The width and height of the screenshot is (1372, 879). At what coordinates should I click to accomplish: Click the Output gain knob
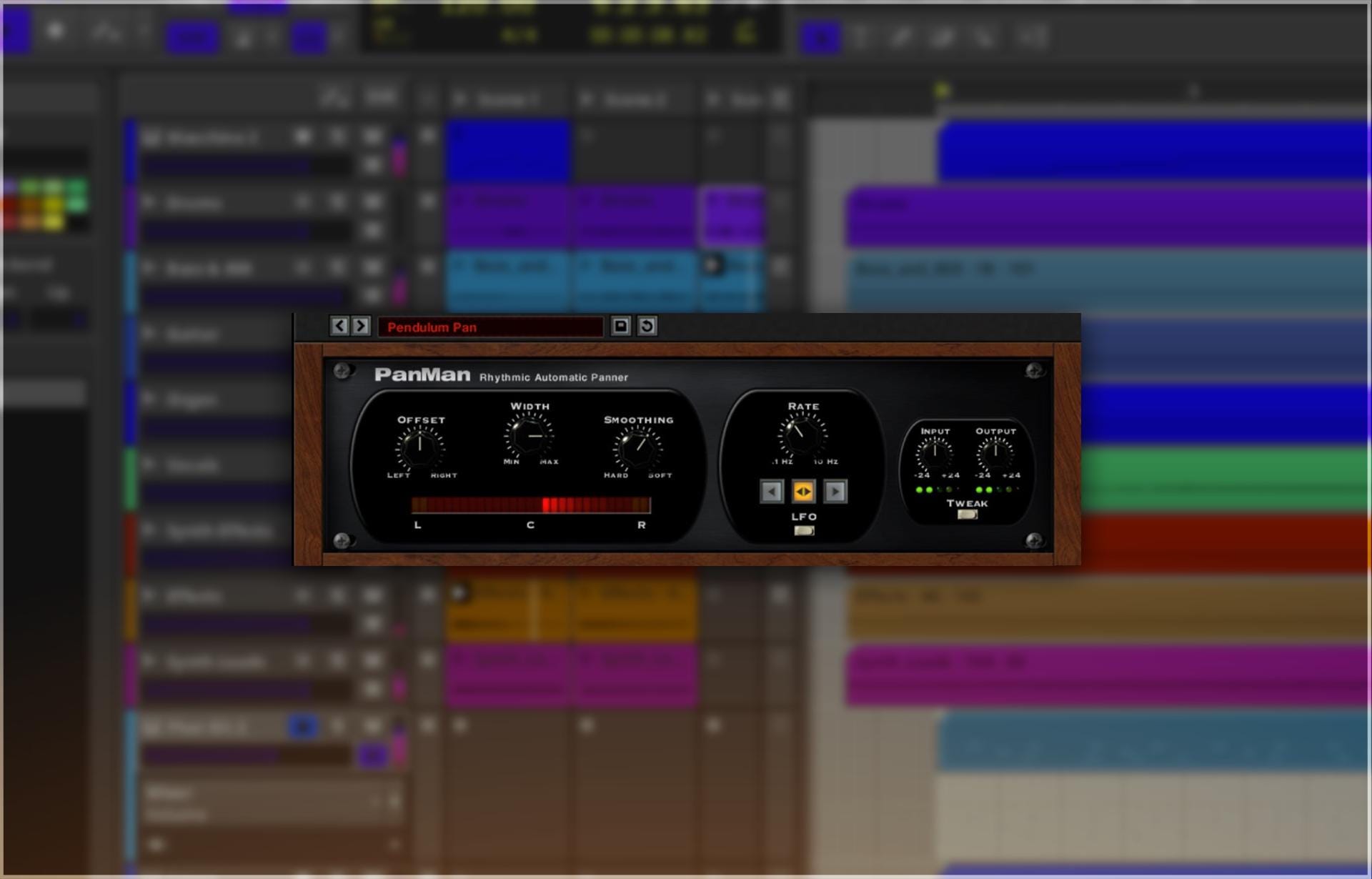coord(995,453)
